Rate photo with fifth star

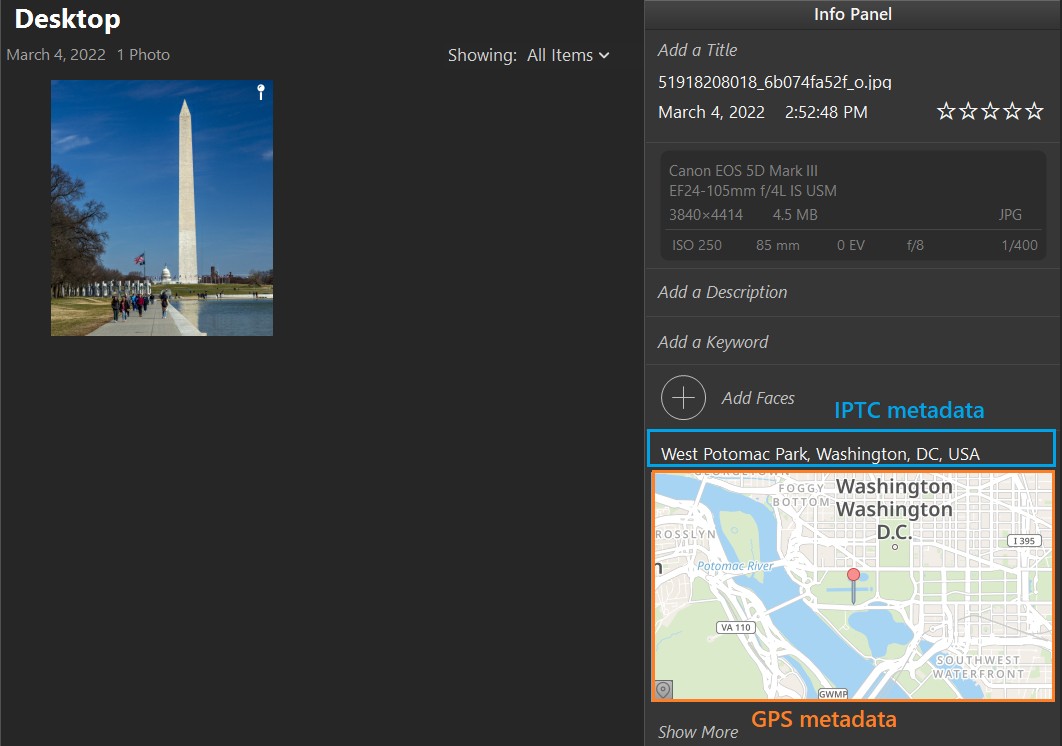tap(1034, 111)
